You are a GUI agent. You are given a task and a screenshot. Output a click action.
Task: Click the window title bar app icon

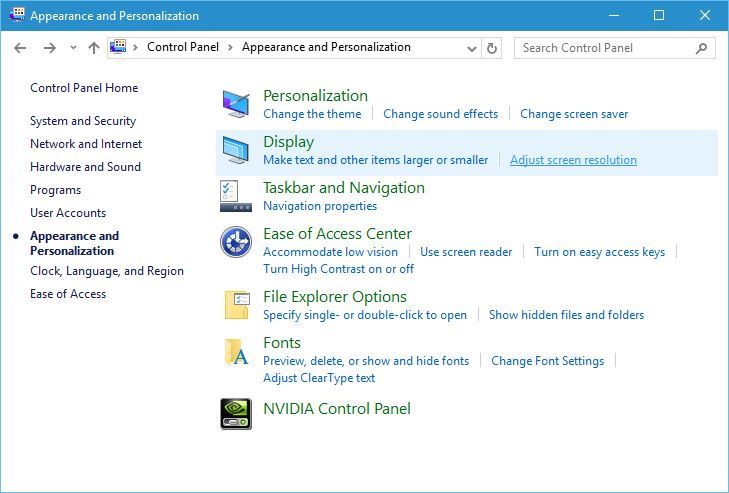click(17, 15)
